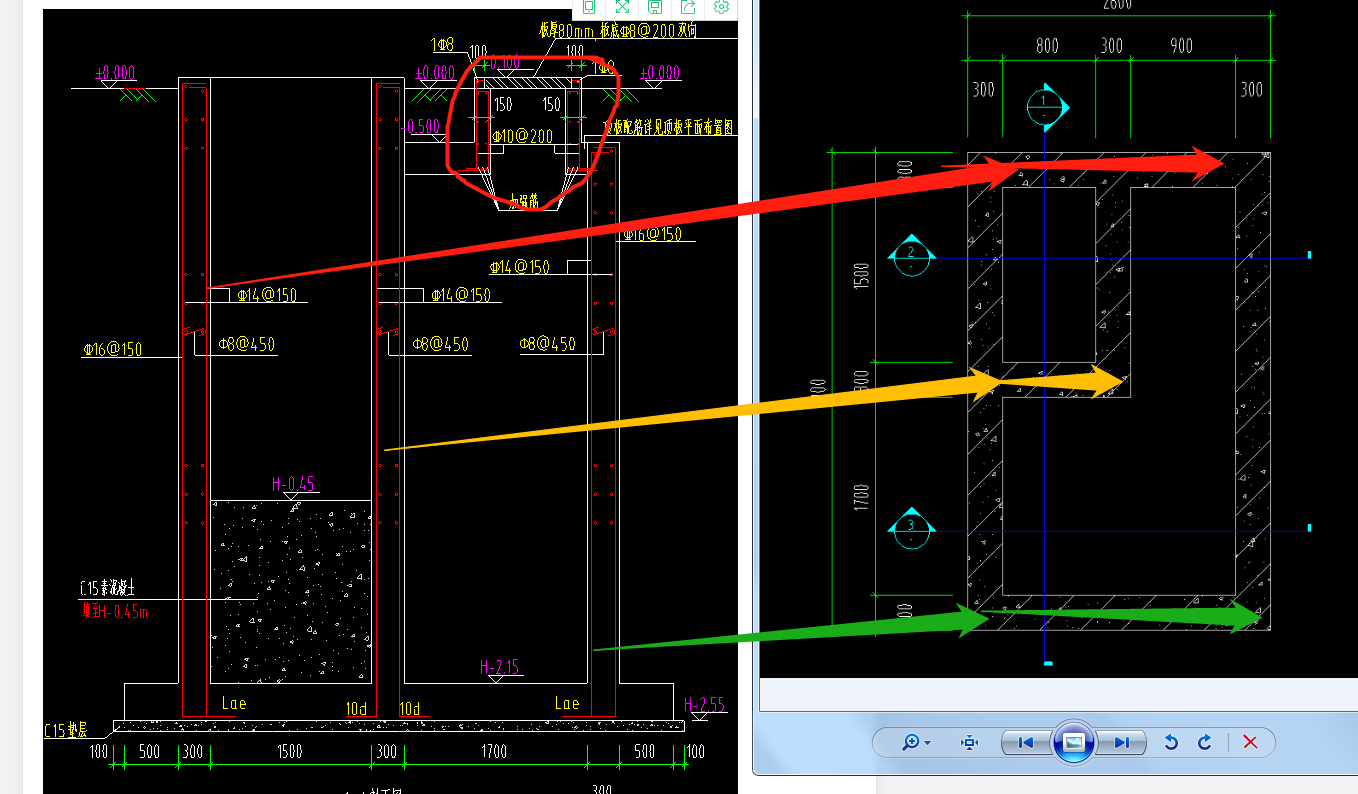Go to previous image in photo viewer
The width and height of the screenshot is (1358, 794).
click(1025, 742)
